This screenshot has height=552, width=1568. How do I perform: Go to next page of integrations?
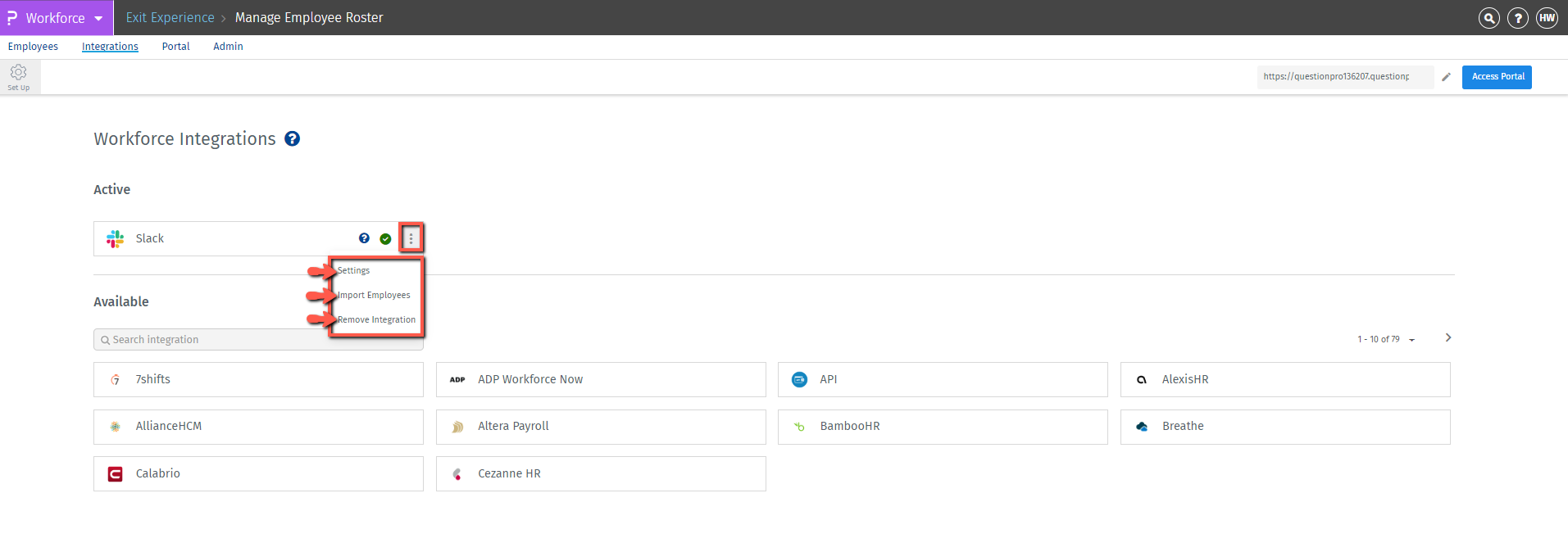[x=1448, y=337]
